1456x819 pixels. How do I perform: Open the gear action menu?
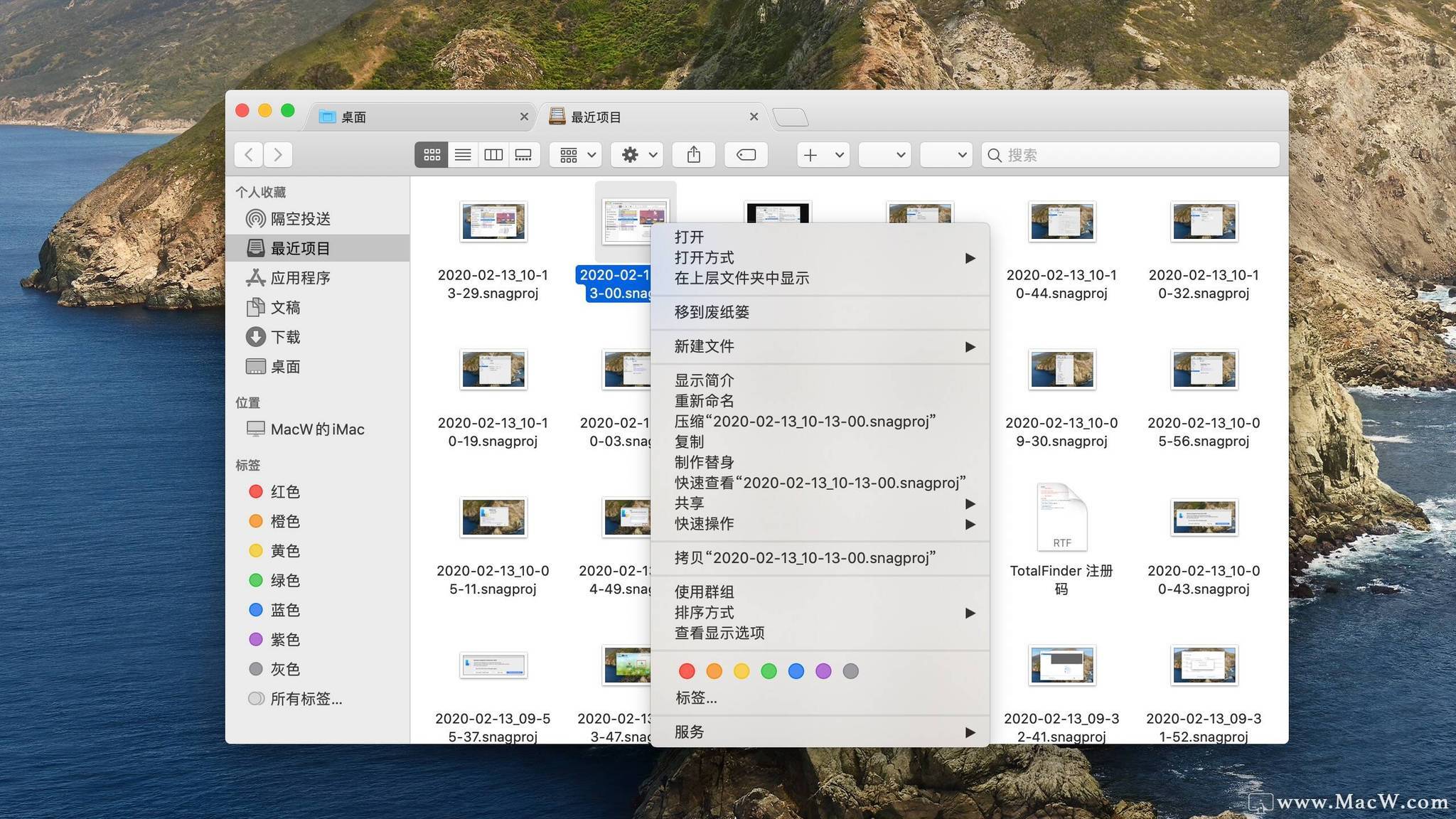637,154
